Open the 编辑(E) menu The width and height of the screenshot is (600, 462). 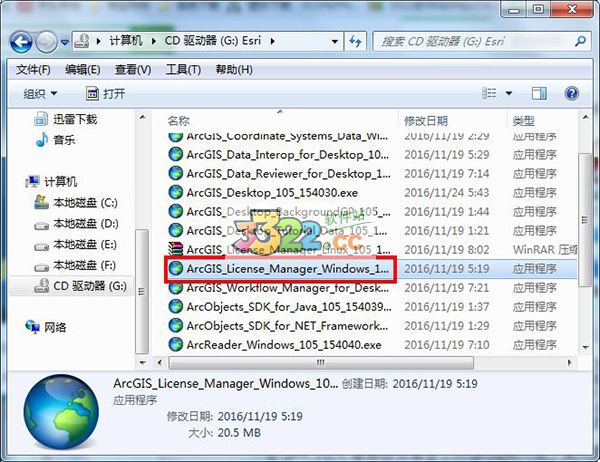[83, 70]
